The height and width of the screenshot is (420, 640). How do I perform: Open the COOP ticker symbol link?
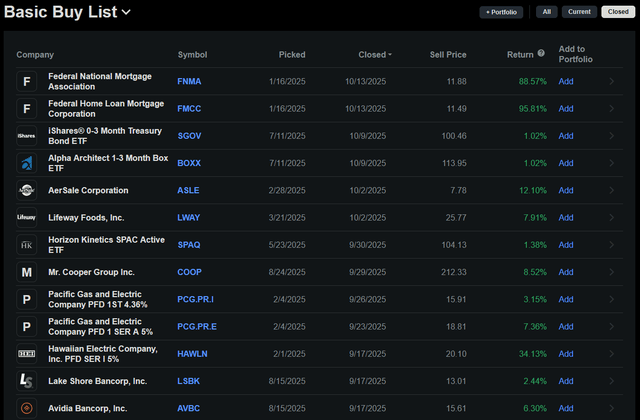click(x=190, y=272)
